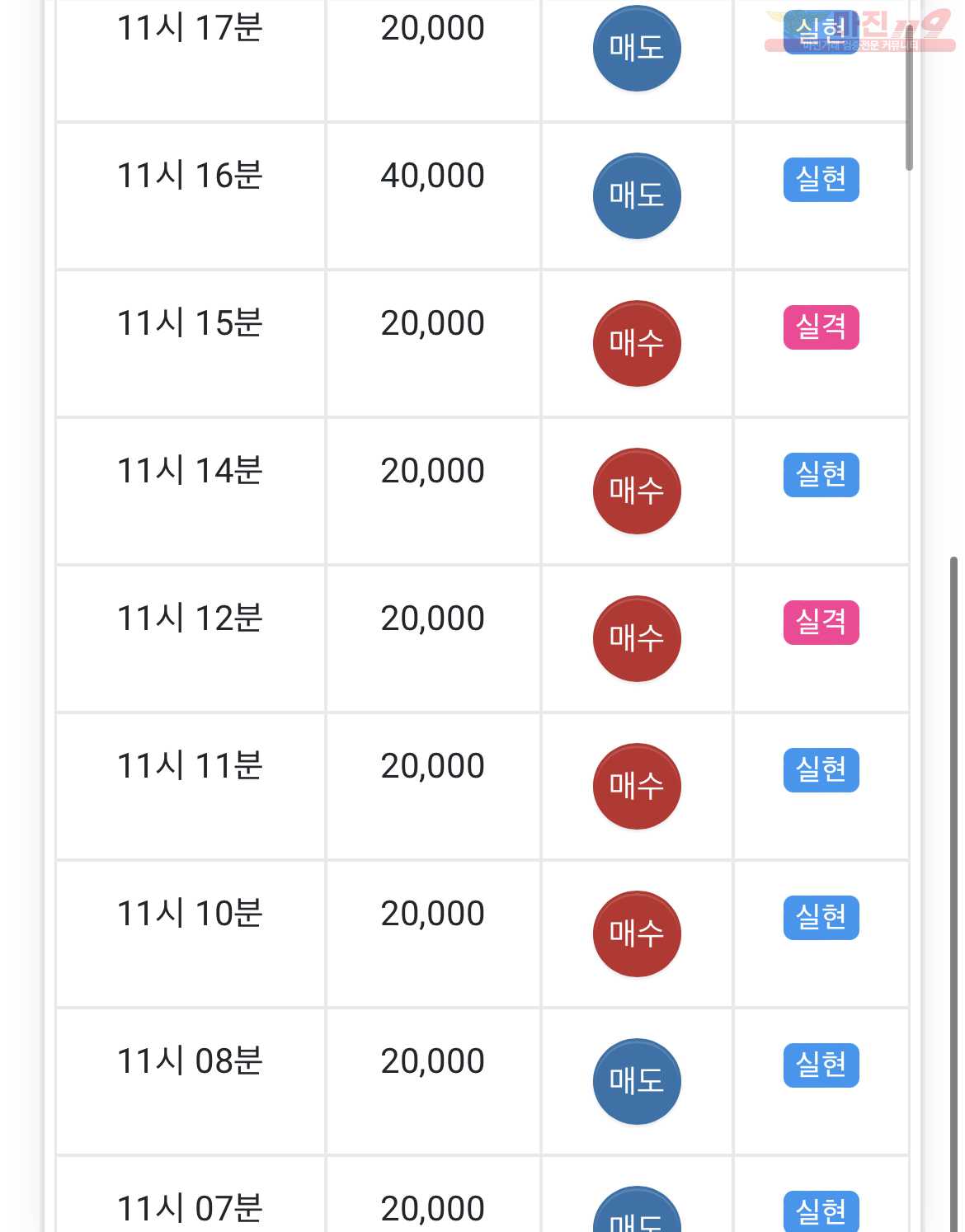This screenshot has height=1232, width=965.
Task: Tap the red 매수 circle at 11시 12분
Action: point(637,639)
